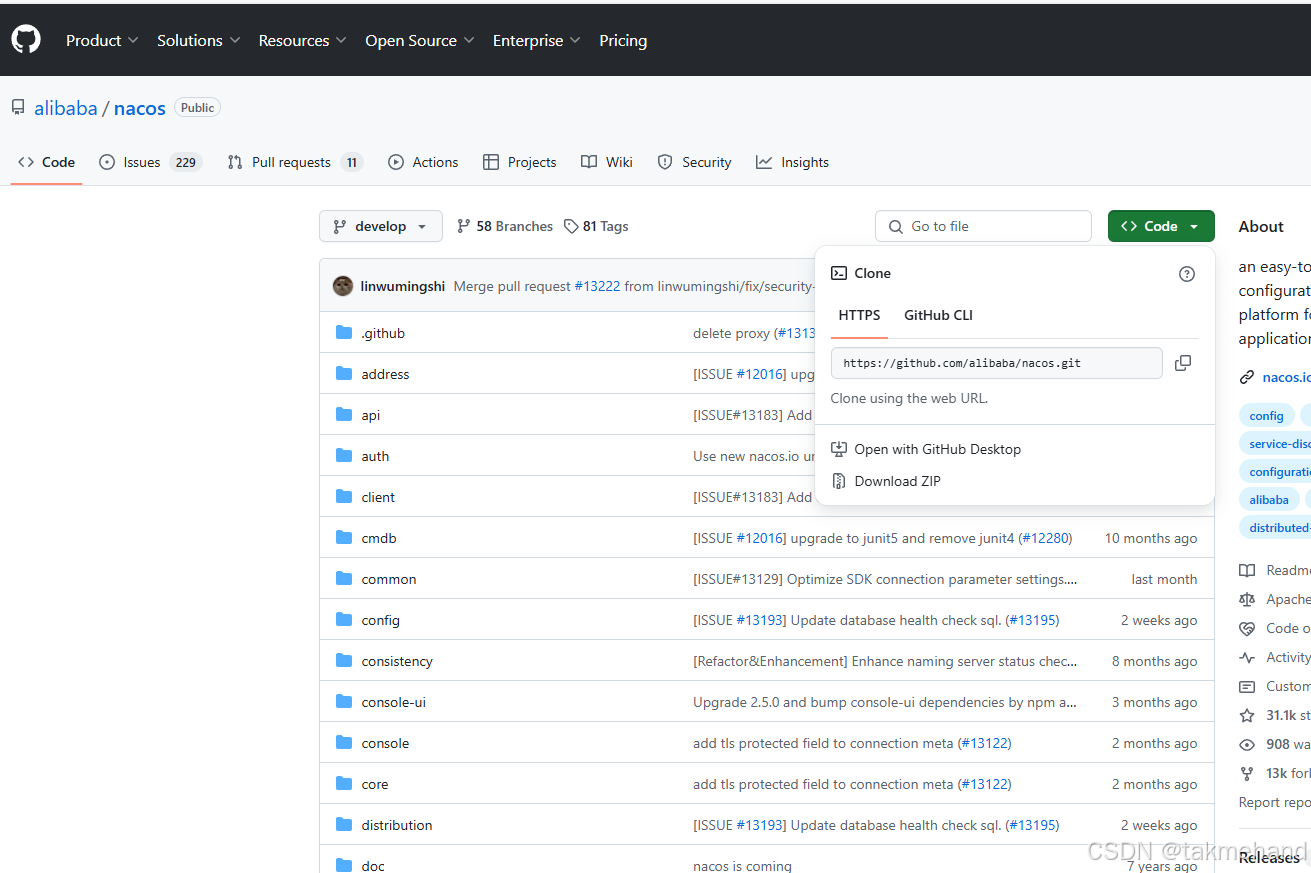1311x873 pixels.
Task: Open the Wiki tab
Action: coord(607,162)
